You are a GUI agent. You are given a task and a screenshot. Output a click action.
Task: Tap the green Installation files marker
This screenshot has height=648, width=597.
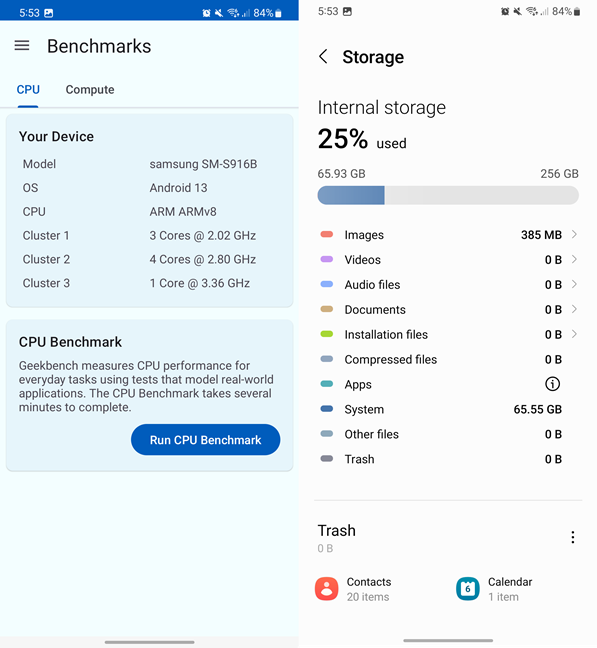pyautogui.click(x=327, y=334)
